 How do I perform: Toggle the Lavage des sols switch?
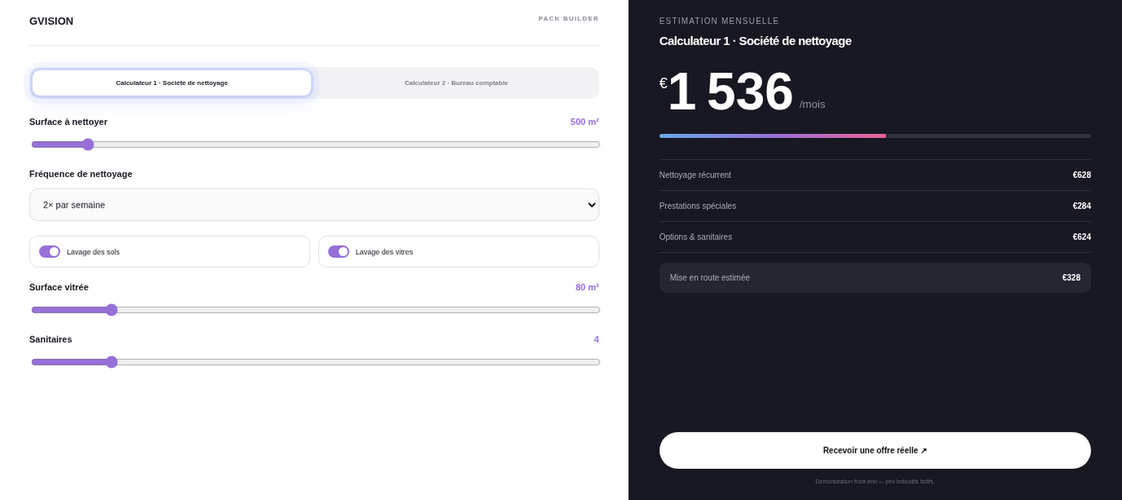[49, 252]
